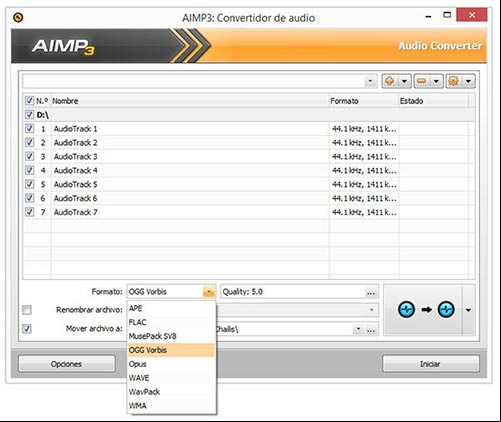Expand the destination folder dropdown arrow
Screen dimensions: 501x422
[x=358, y=329]
